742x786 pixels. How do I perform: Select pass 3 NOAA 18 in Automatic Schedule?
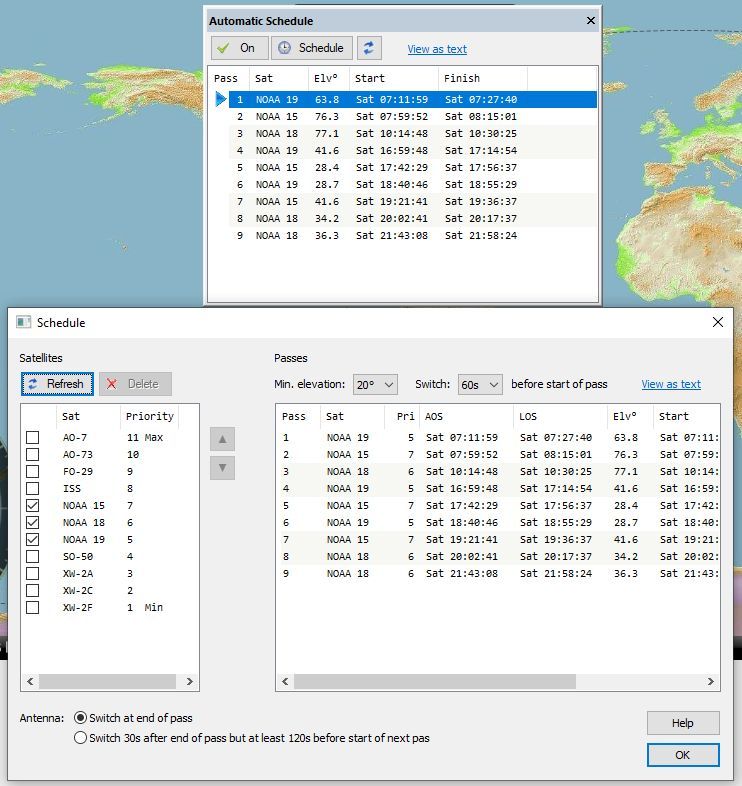(x=400, y=134)
